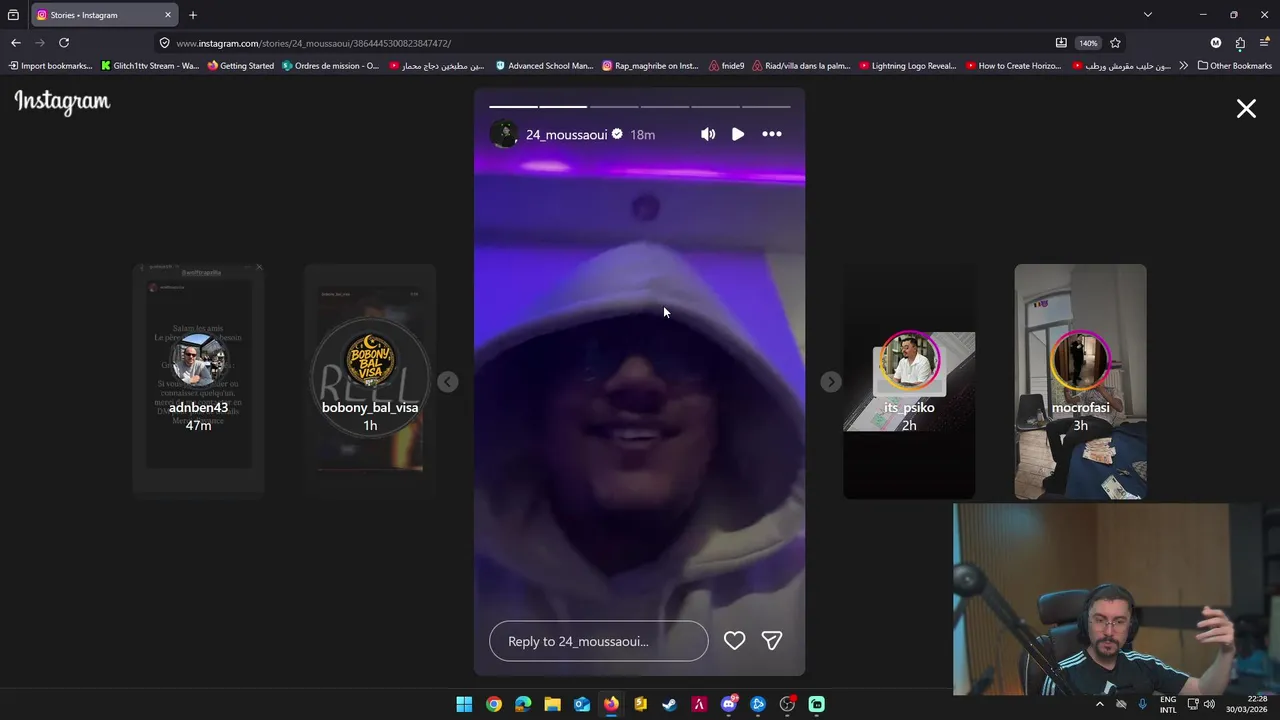The width and height of the screenshot is (1280, 720).
Task: Open fnide9 bookmark
Action: [x=727, y=66]
